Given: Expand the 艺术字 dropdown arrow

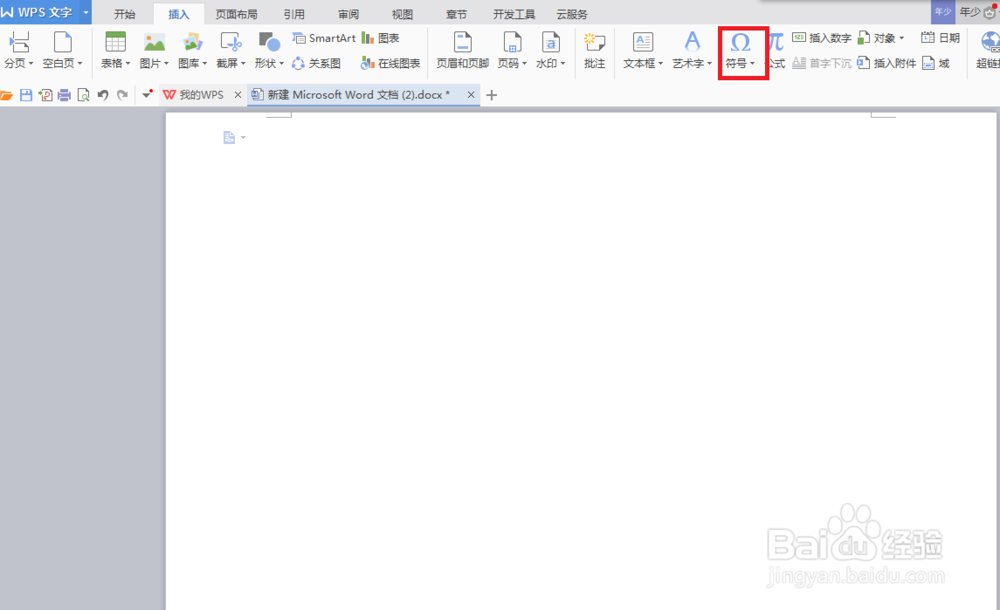Looking at the screenshot, I should click(x=709, y=63).
